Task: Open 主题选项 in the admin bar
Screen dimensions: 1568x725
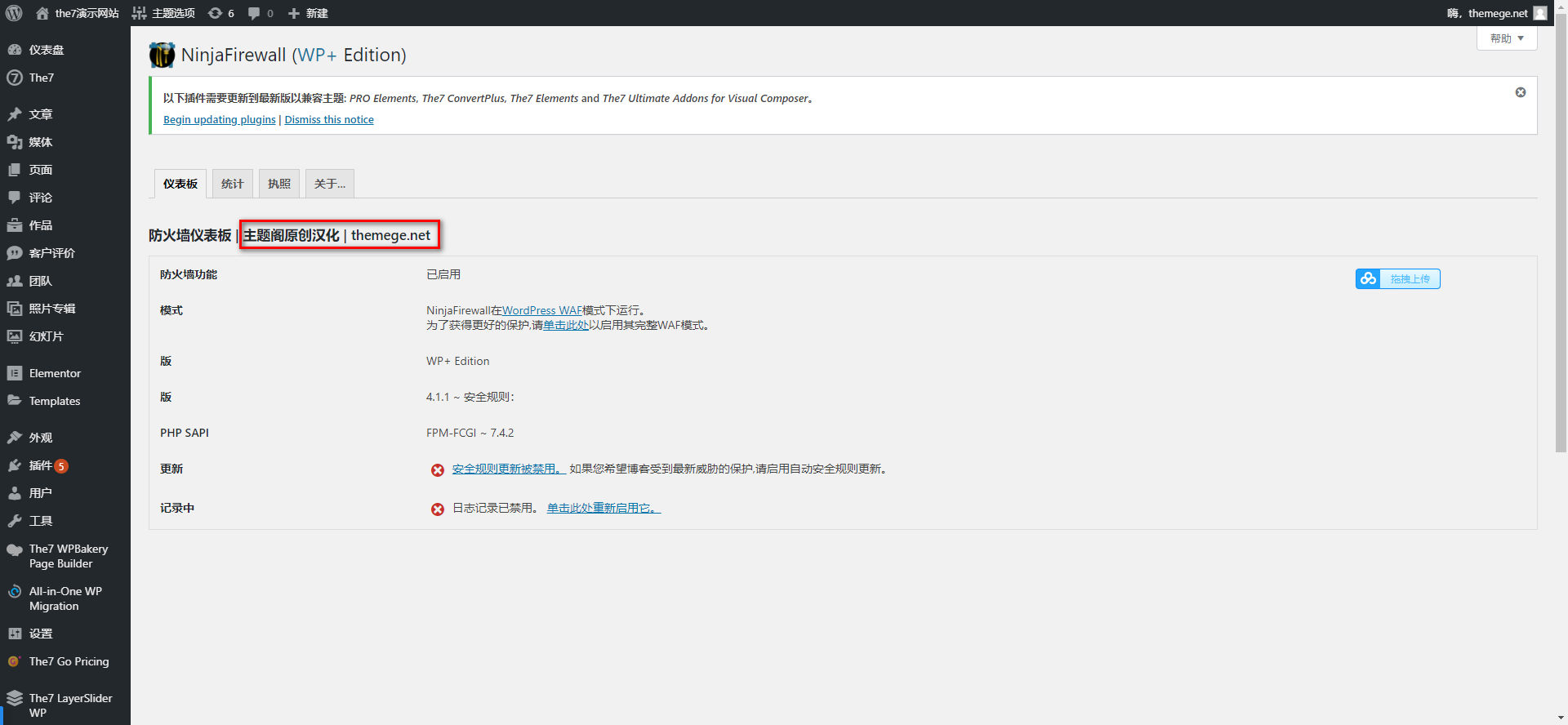Action: click(x=163, y=13)
